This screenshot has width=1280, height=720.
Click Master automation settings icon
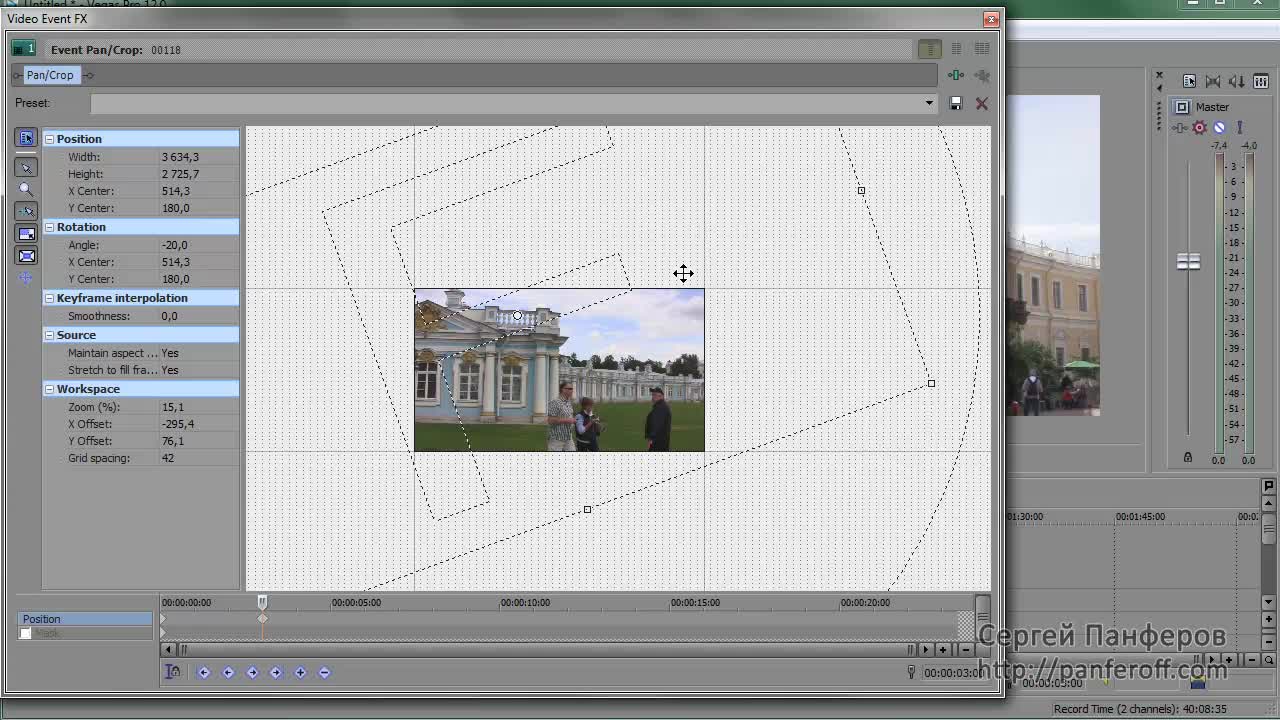(x=1240, y=127)
